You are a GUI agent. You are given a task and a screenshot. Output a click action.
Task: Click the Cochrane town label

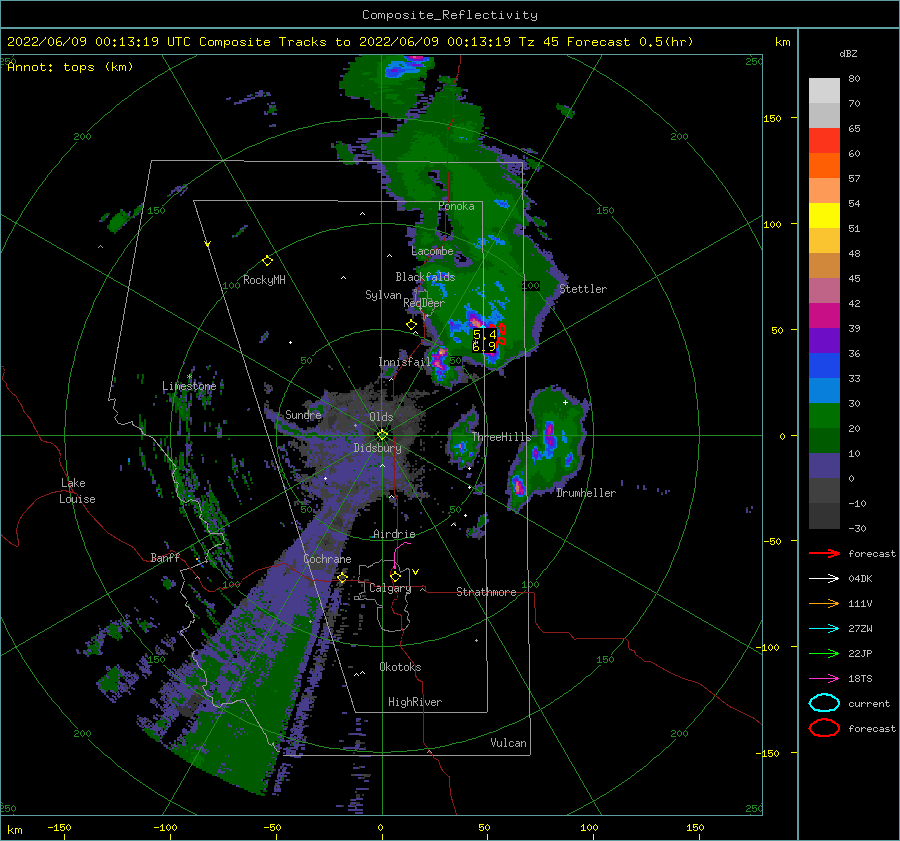[x=327, y=559]
